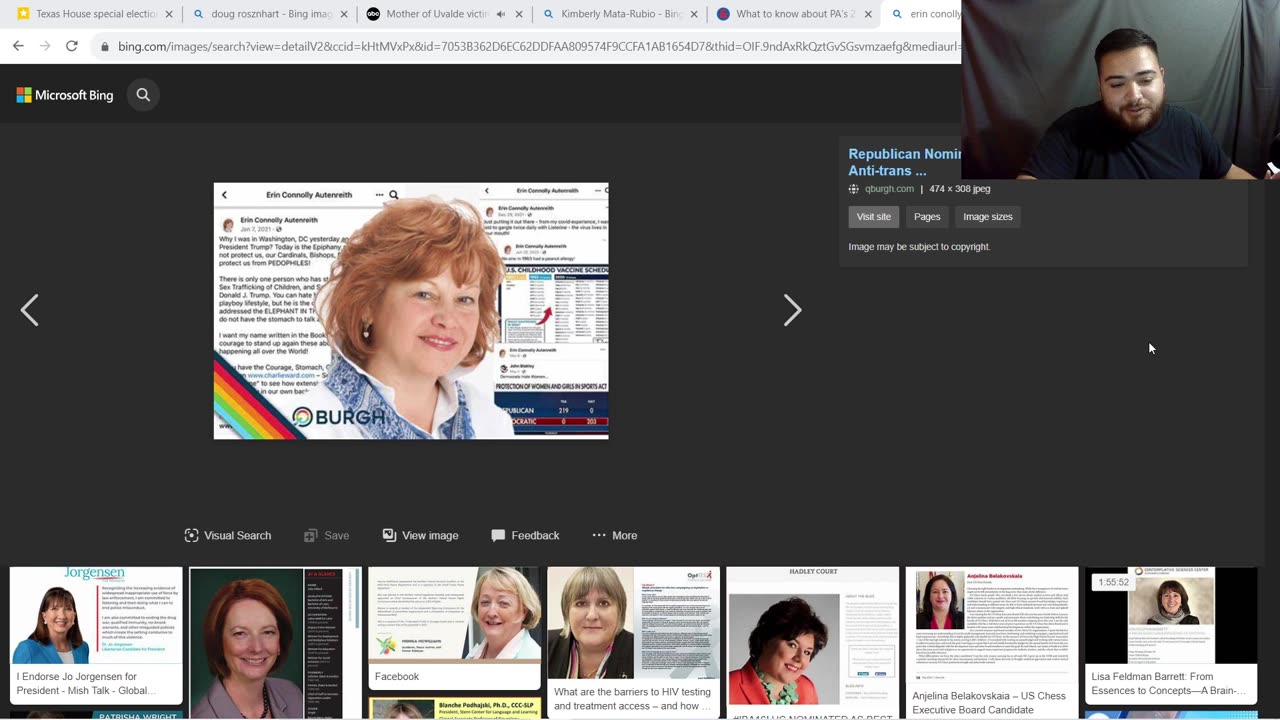Send Feedback on image
1280x720 pixels.
(525, 535)
